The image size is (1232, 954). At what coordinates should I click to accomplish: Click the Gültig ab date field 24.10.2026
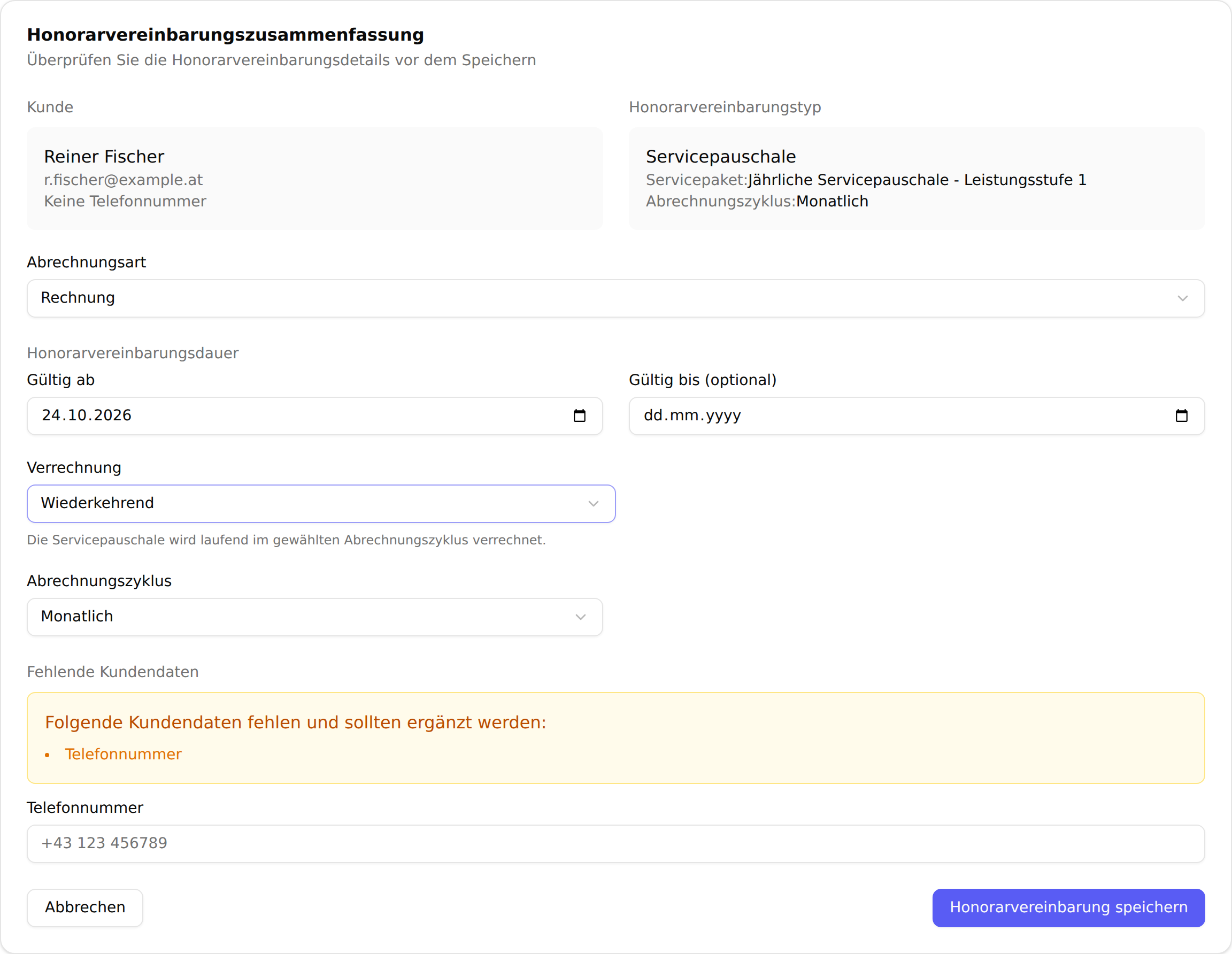315,416
